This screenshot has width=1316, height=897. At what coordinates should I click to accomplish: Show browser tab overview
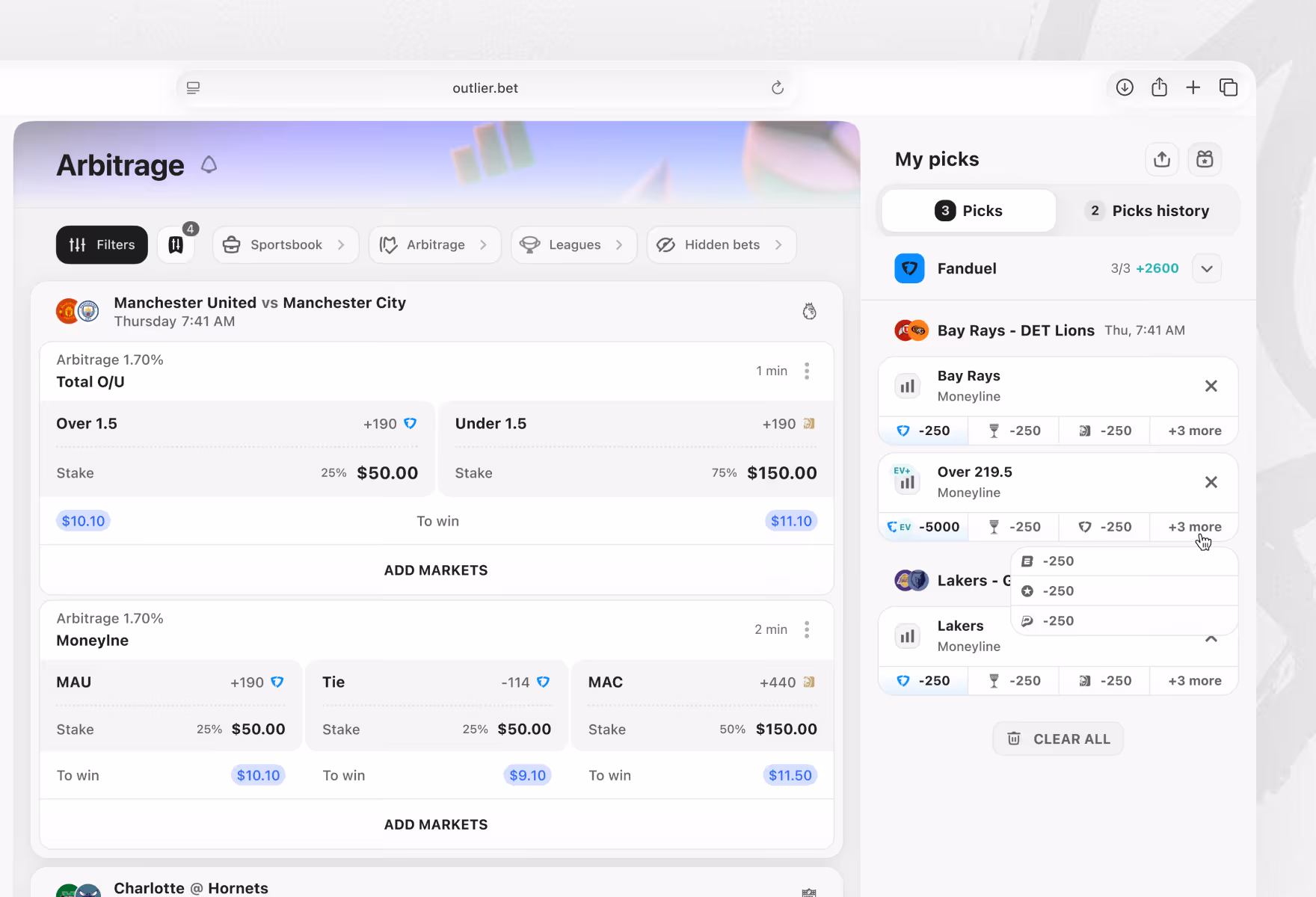click(1229, 87)
